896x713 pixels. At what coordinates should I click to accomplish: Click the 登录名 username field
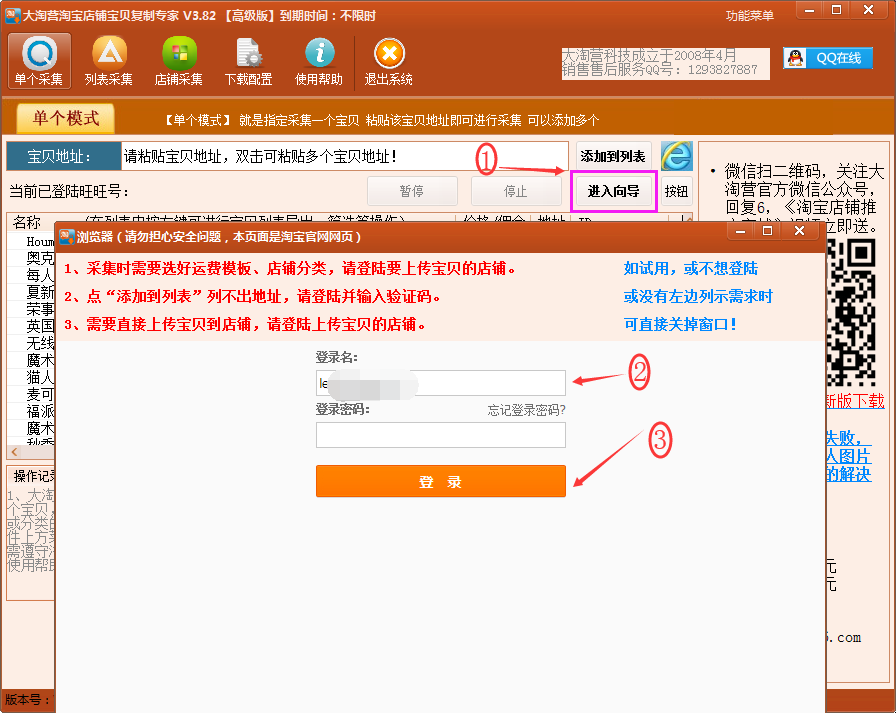[x=441, y=383]
